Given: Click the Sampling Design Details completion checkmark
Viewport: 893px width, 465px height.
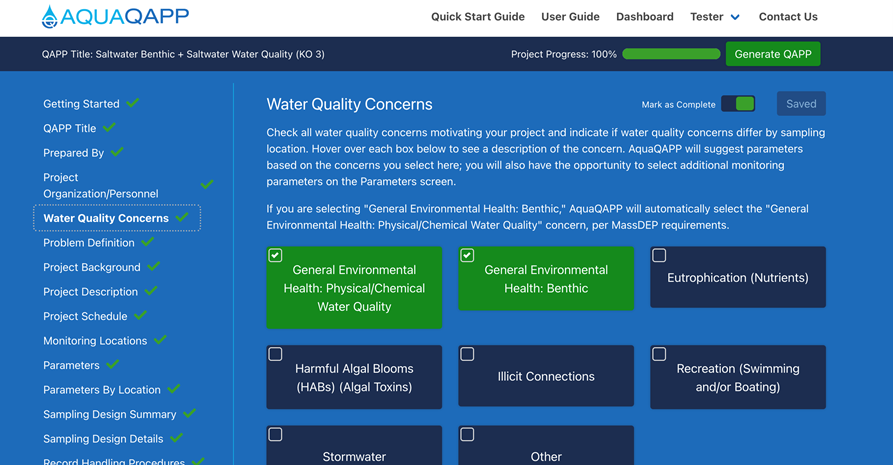Looking at the screenshot, I should [177, 438].
